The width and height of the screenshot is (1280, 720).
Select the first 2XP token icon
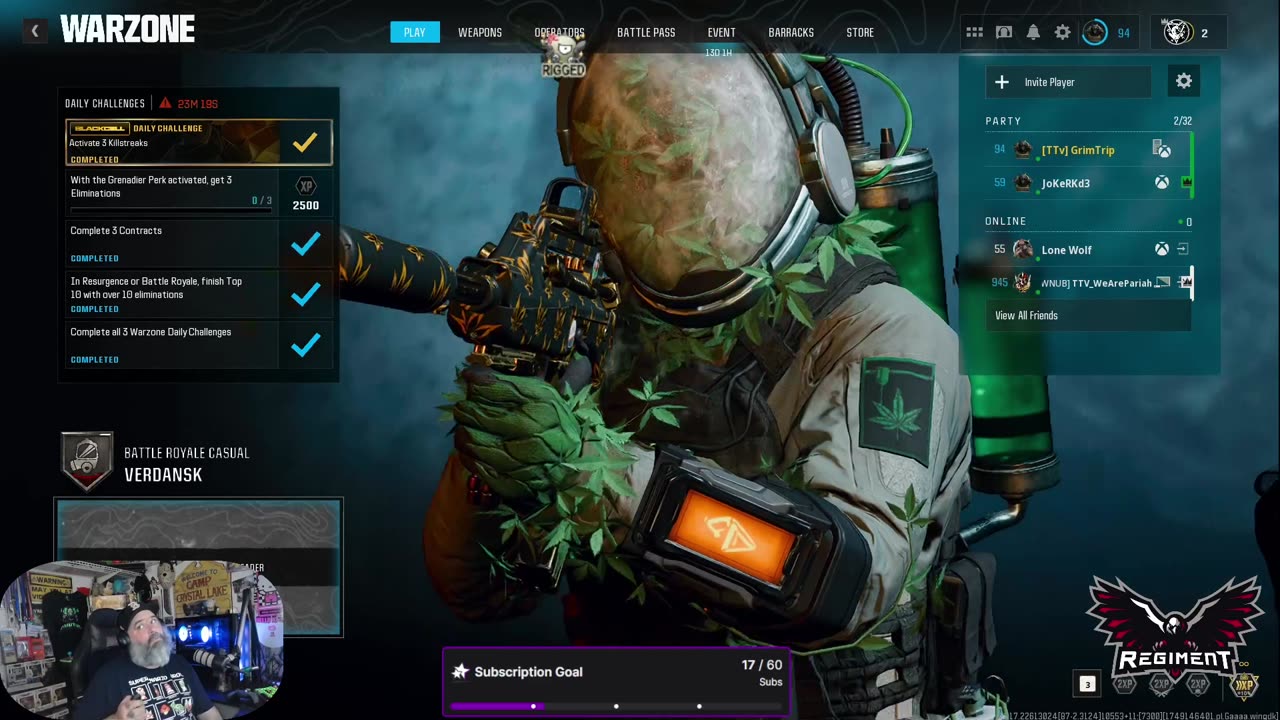1125,685
